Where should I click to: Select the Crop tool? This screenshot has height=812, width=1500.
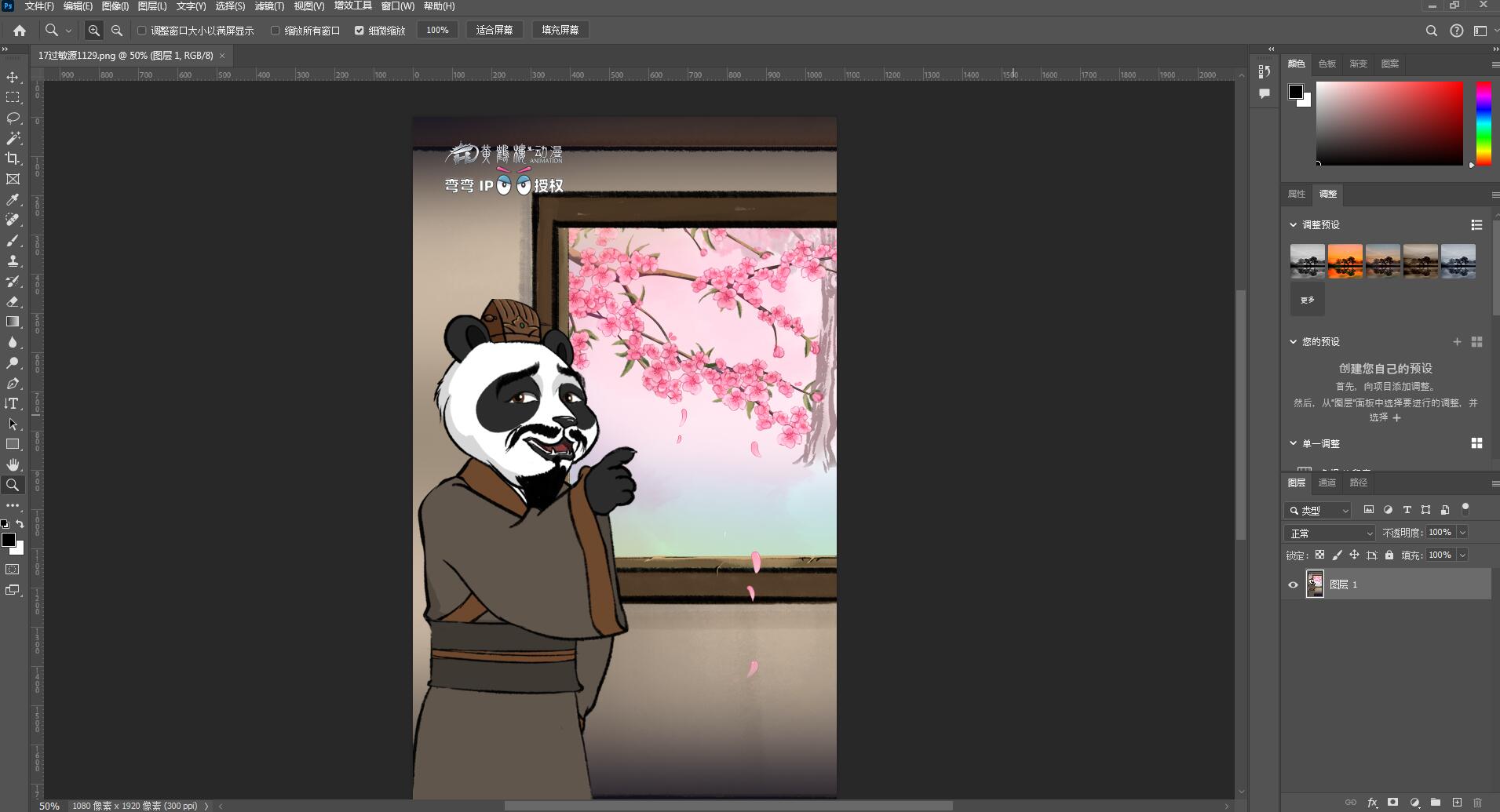pos(13,158)
